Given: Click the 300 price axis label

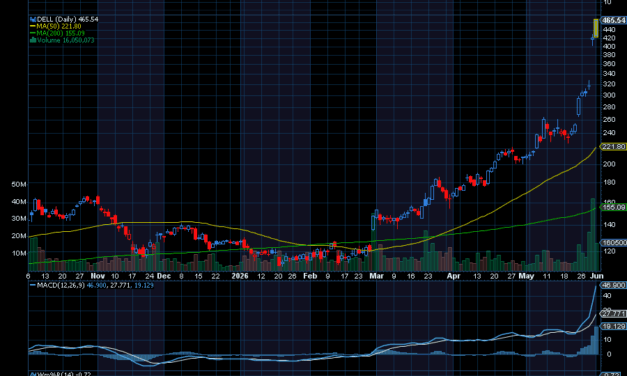Looking at the screenshot, I should click(x=609, y=95).
